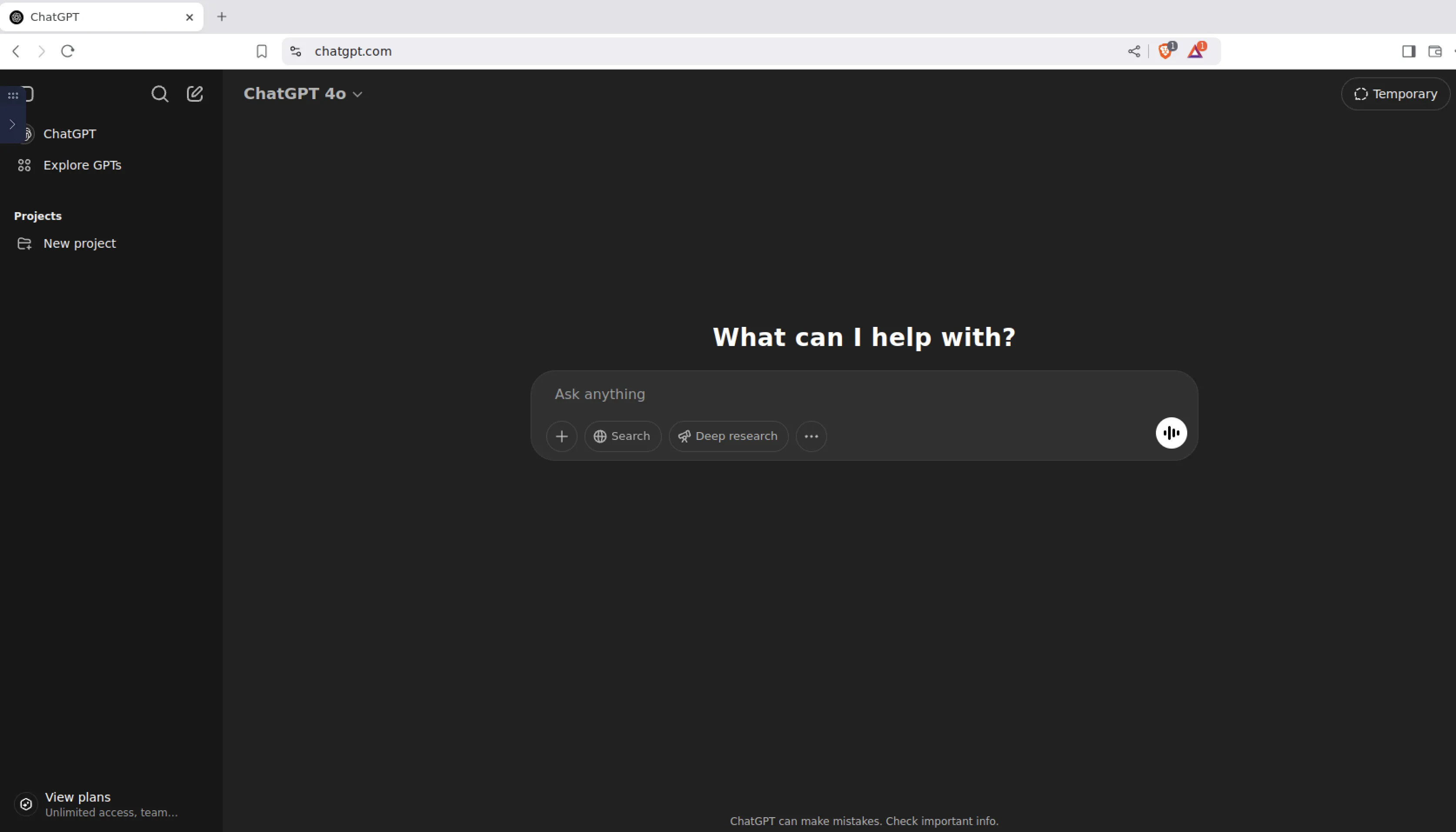The width and height of the screenshot is (1456, 832).
Task: Enable the Deep research tool pill
Action: pos(728,436)
